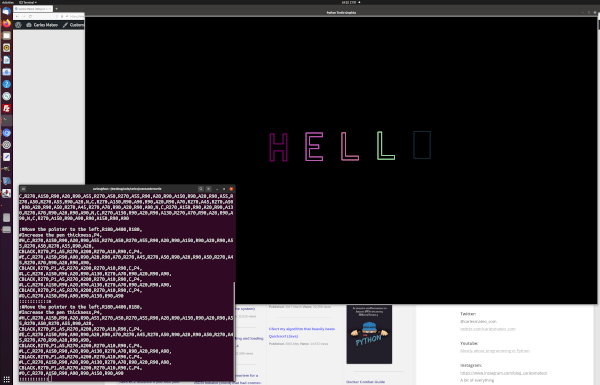The image size is (600, 385).
Task: Open LibreOffice Writer from the dock
Action: pyautogui.click(x=7, y=60)
